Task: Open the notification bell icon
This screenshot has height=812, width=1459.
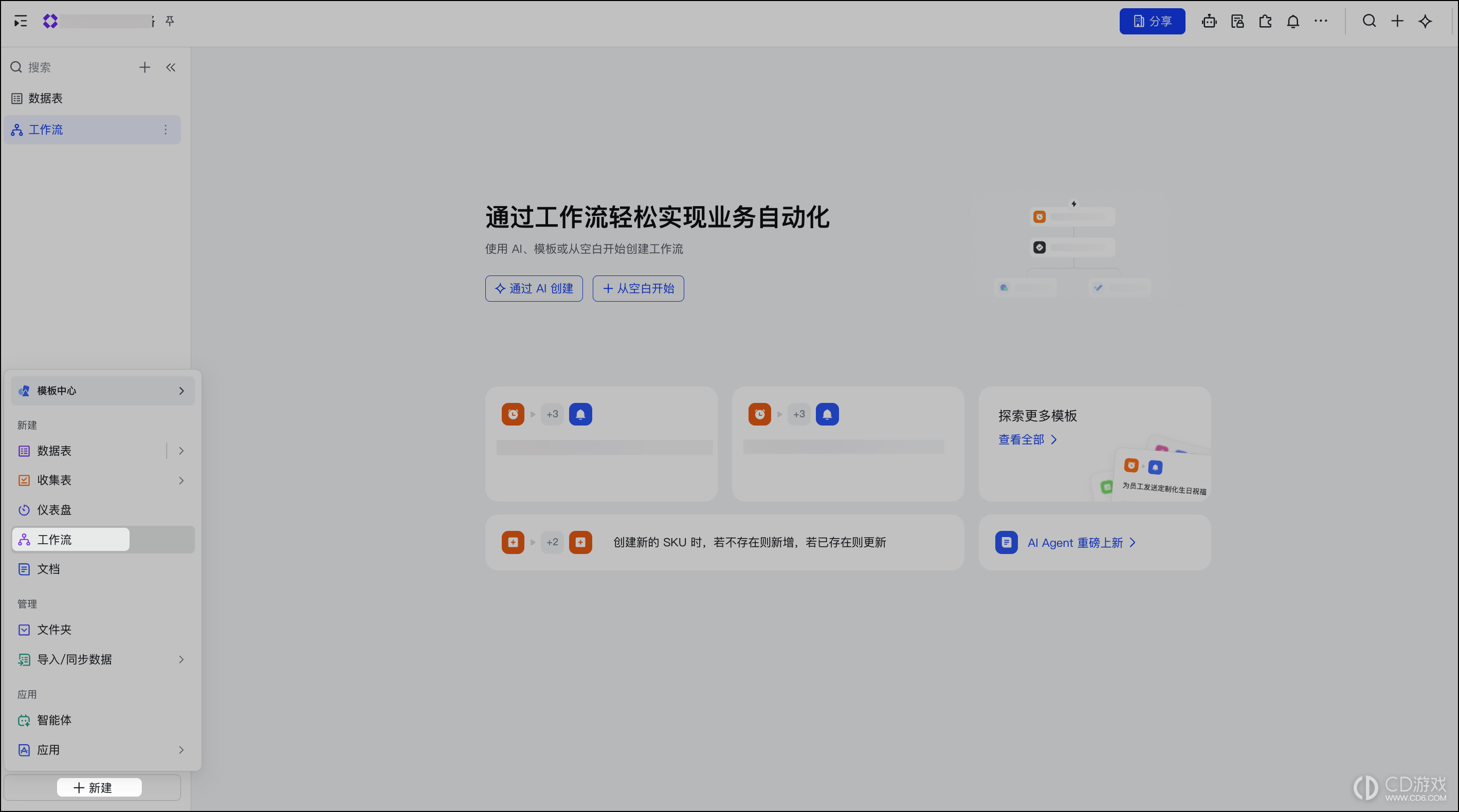Action: 1293,22
